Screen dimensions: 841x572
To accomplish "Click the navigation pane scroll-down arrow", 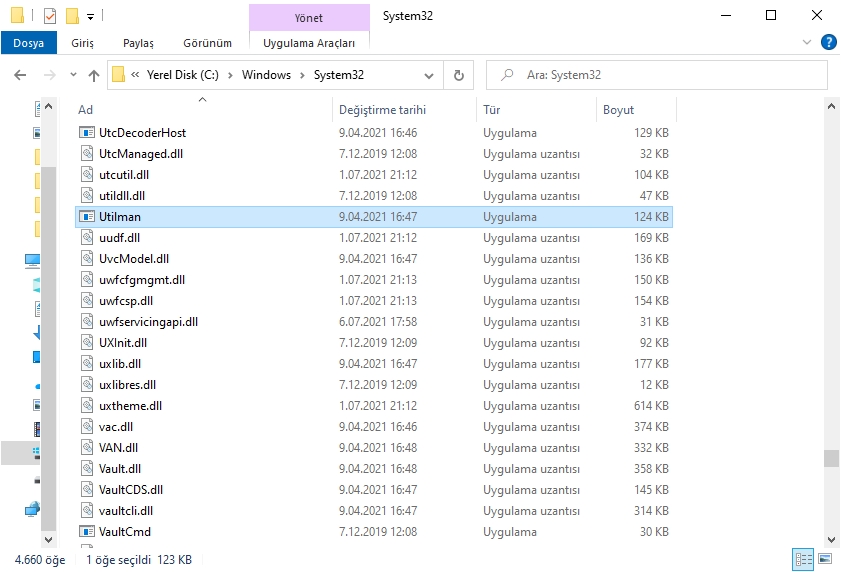I will pos(48,539).
